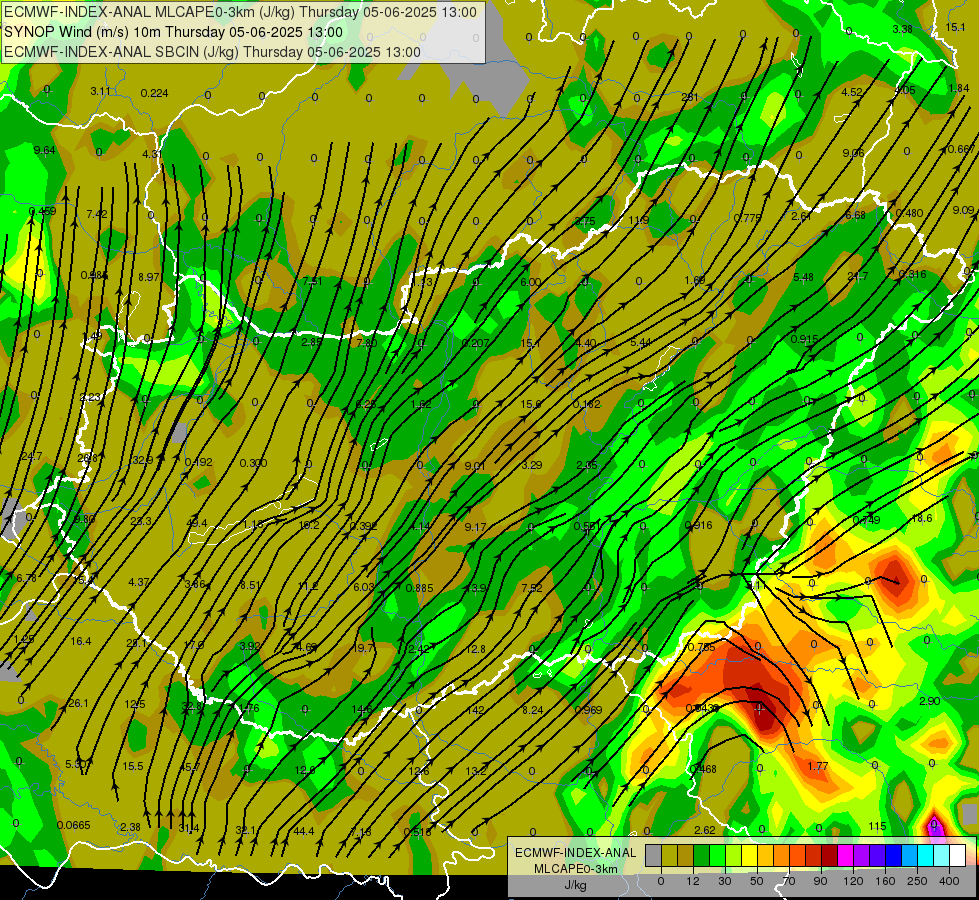This screenshot has width=979, height=900.
Task: Click the map value 3.75
Action: pos(585,221)
